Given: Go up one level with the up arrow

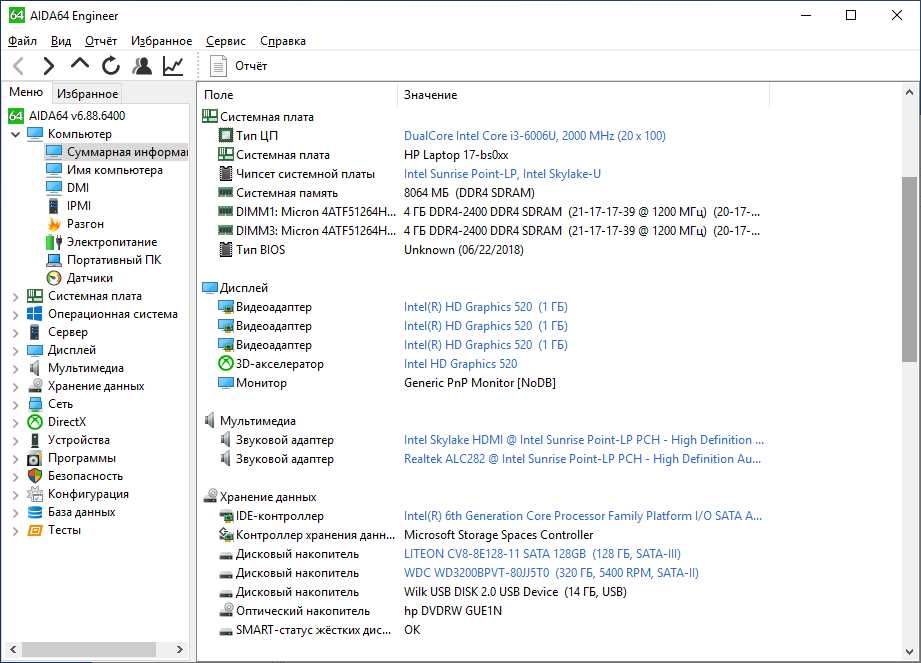Looking at the screenshot, I should (80, 63).
